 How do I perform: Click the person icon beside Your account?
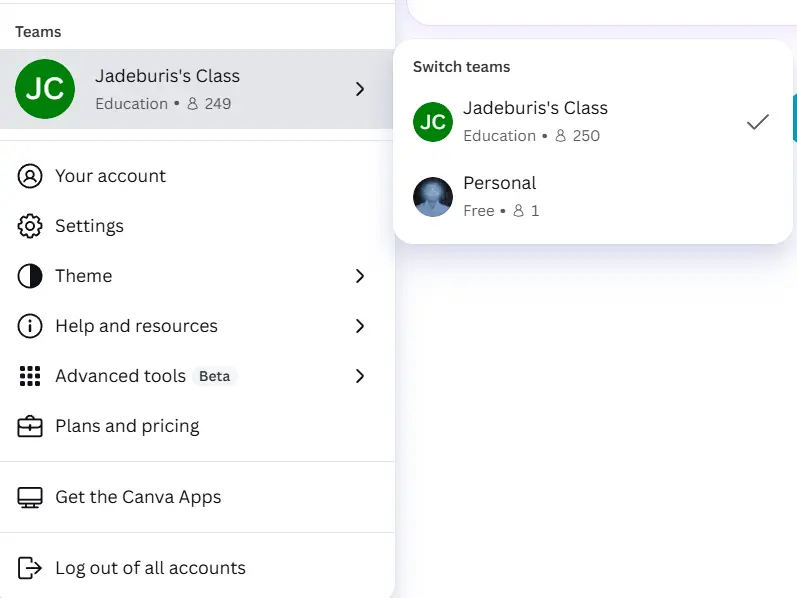30,176
